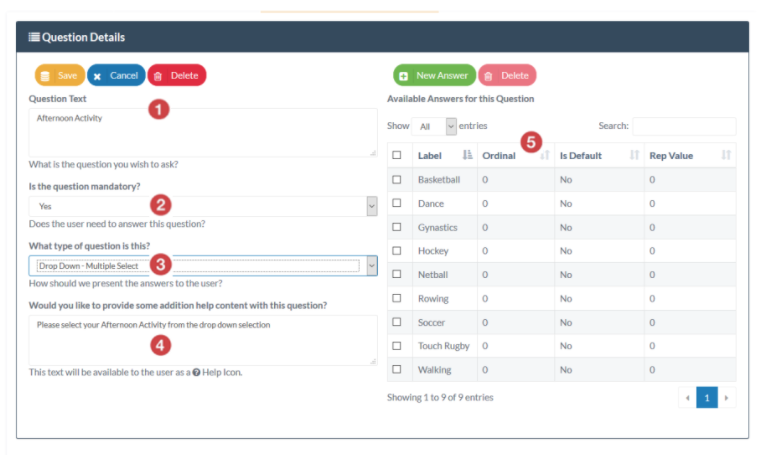Click the trash icon on the red Delete button
This screenshot has height=455, width=762.
[158, 76]
